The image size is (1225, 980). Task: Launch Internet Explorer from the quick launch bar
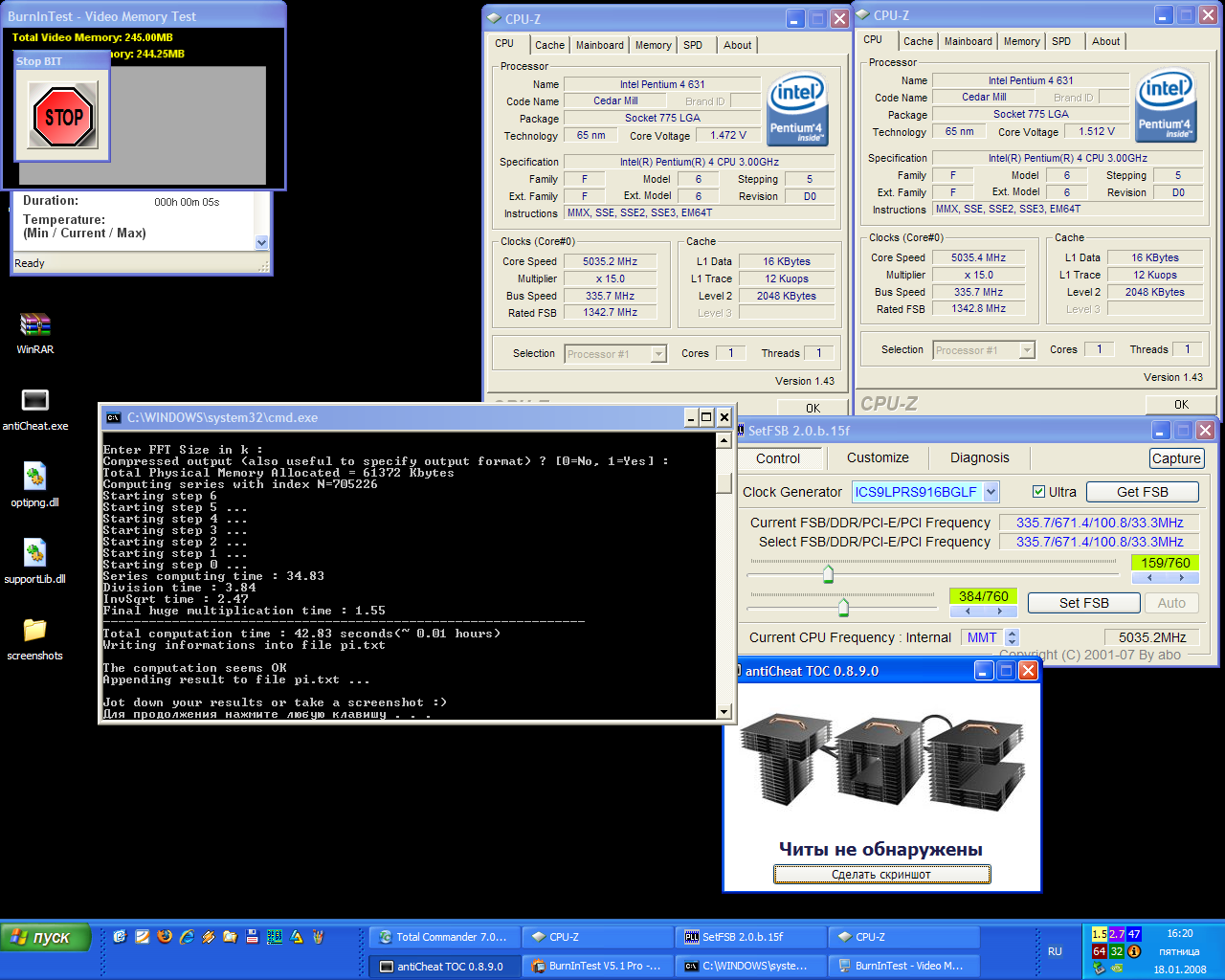click(x=186, y=937)
